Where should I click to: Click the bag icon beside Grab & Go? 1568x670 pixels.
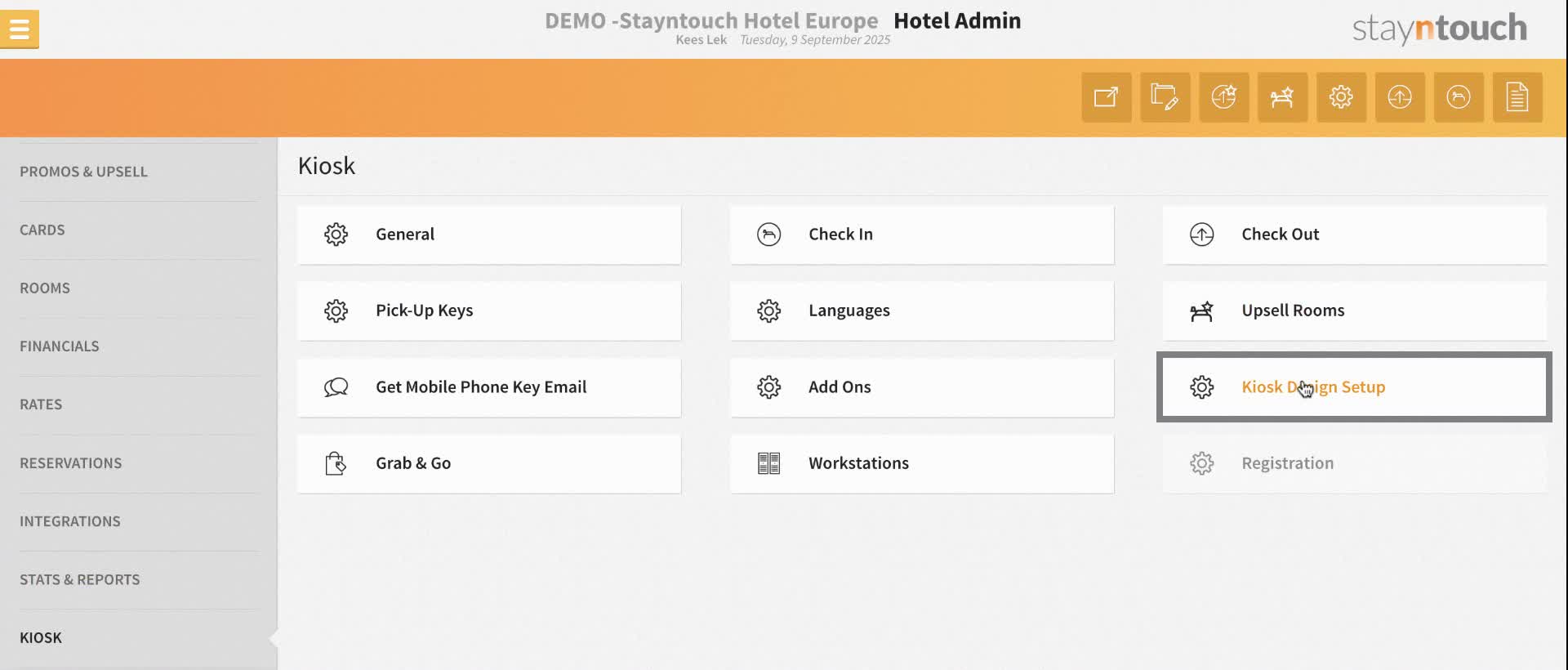(x=336, y=463)
